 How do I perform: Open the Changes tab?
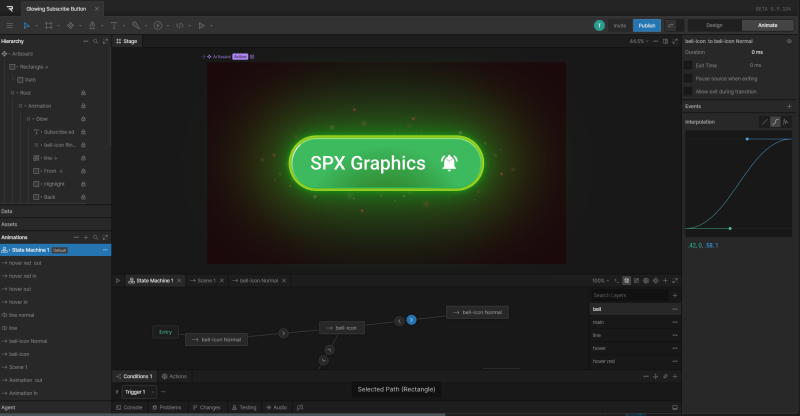click(207, 407)
